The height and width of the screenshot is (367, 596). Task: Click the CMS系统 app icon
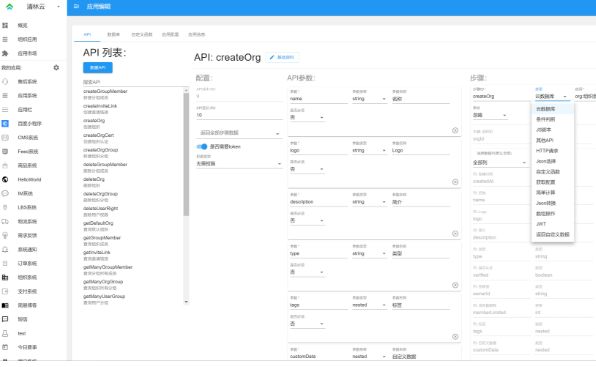coord(5,138)
